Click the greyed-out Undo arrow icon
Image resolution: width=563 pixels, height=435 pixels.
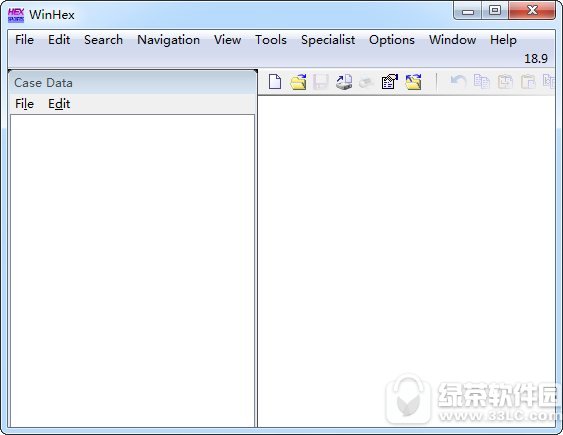(x=459, y=81)
